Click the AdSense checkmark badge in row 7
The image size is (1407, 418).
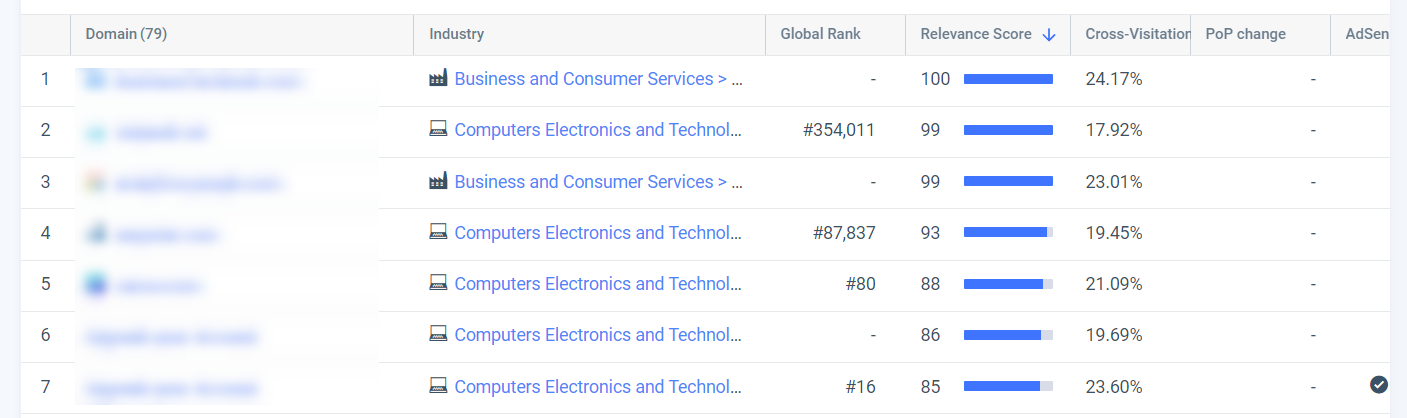[1378, 385]
